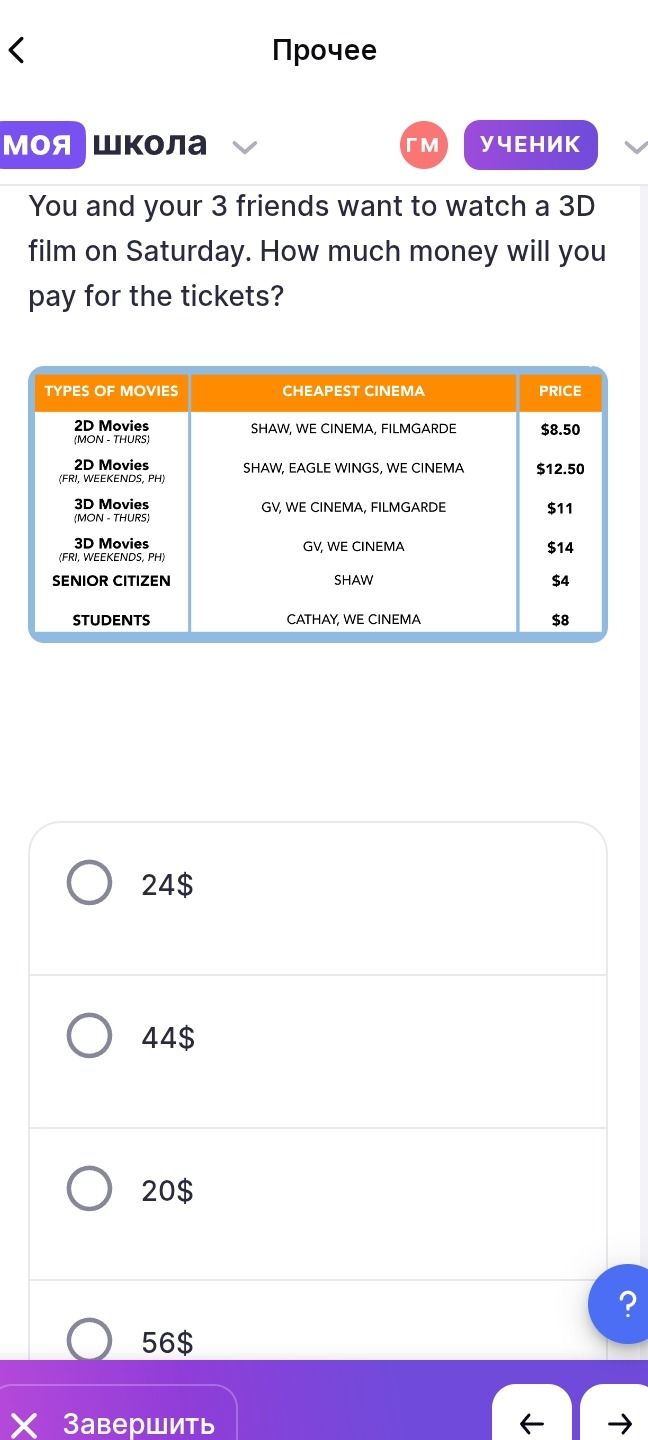Click the Моя школа logo

104,145
